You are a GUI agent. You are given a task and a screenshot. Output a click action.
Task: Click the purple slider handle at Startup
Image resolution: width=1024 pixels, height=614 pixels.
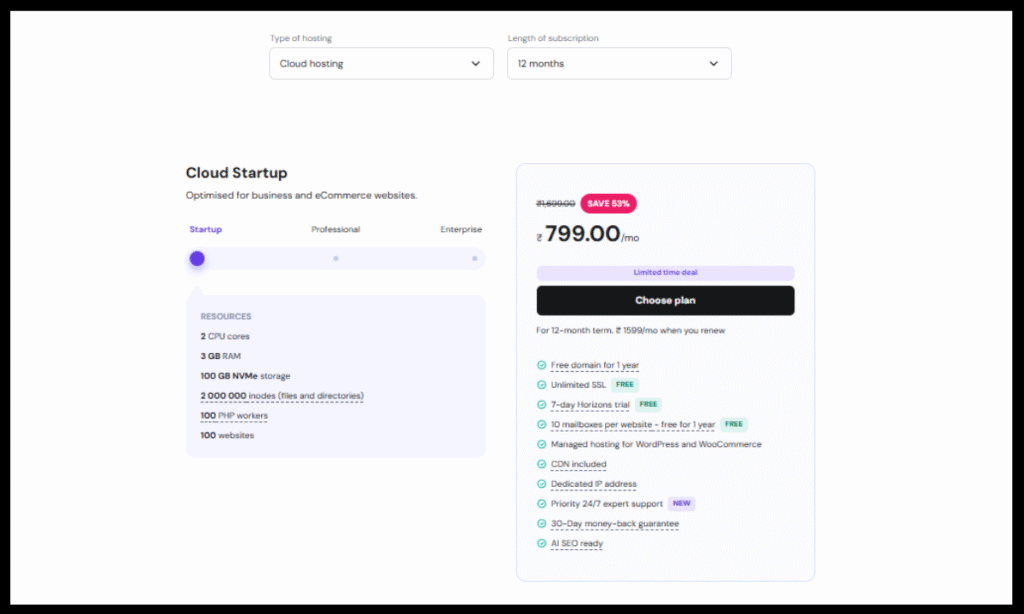pos(197,258)
